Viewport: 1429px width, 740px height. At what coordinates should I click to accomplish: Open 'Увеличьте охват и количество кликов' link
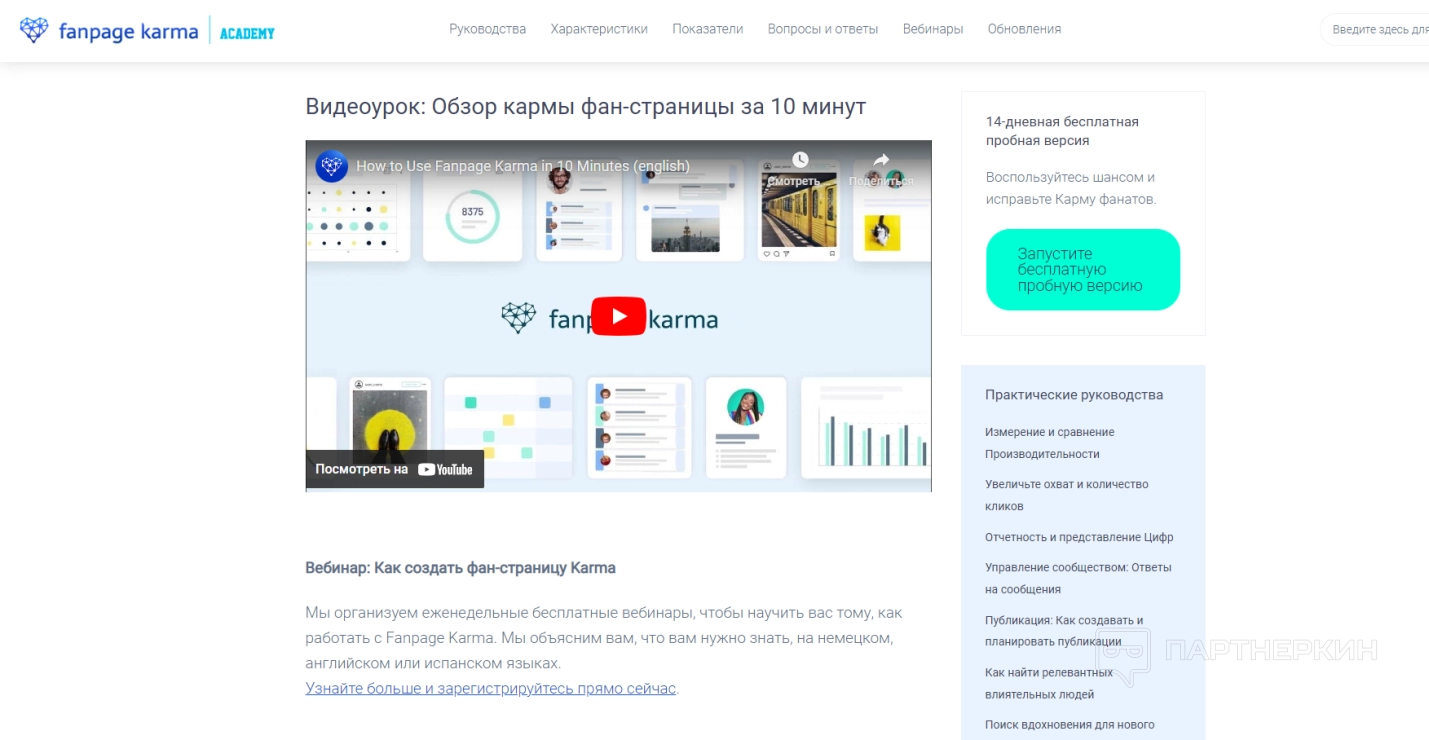click(1067, 495)
